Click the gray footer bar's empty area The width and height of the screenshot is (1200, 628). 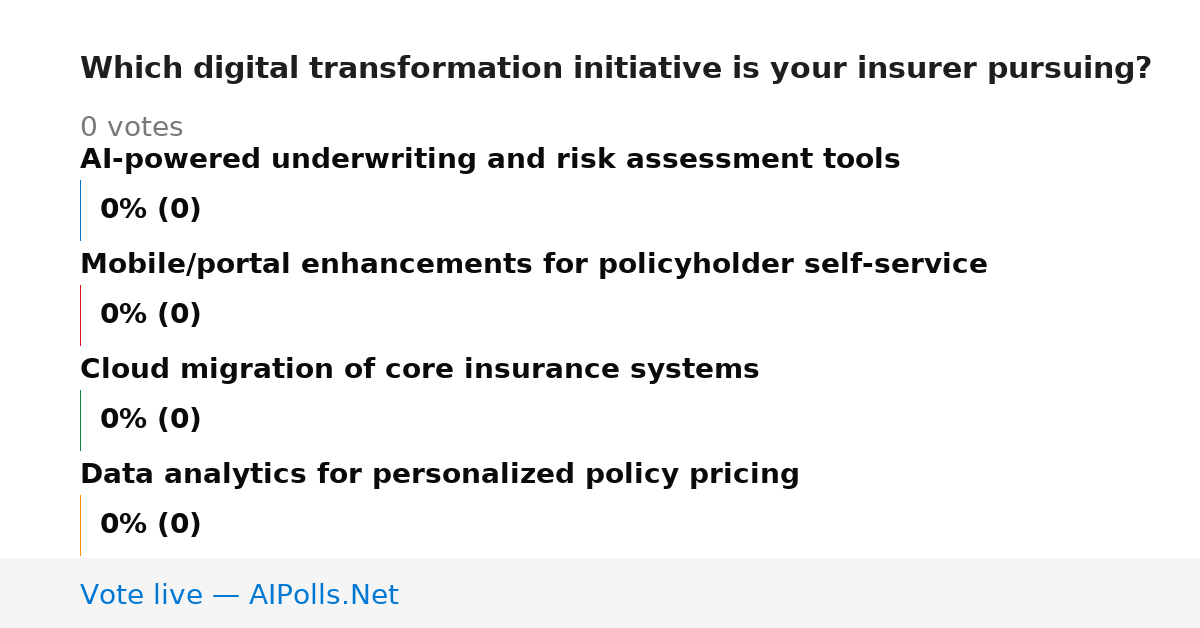pyautogui.click(x=800, y=593)
